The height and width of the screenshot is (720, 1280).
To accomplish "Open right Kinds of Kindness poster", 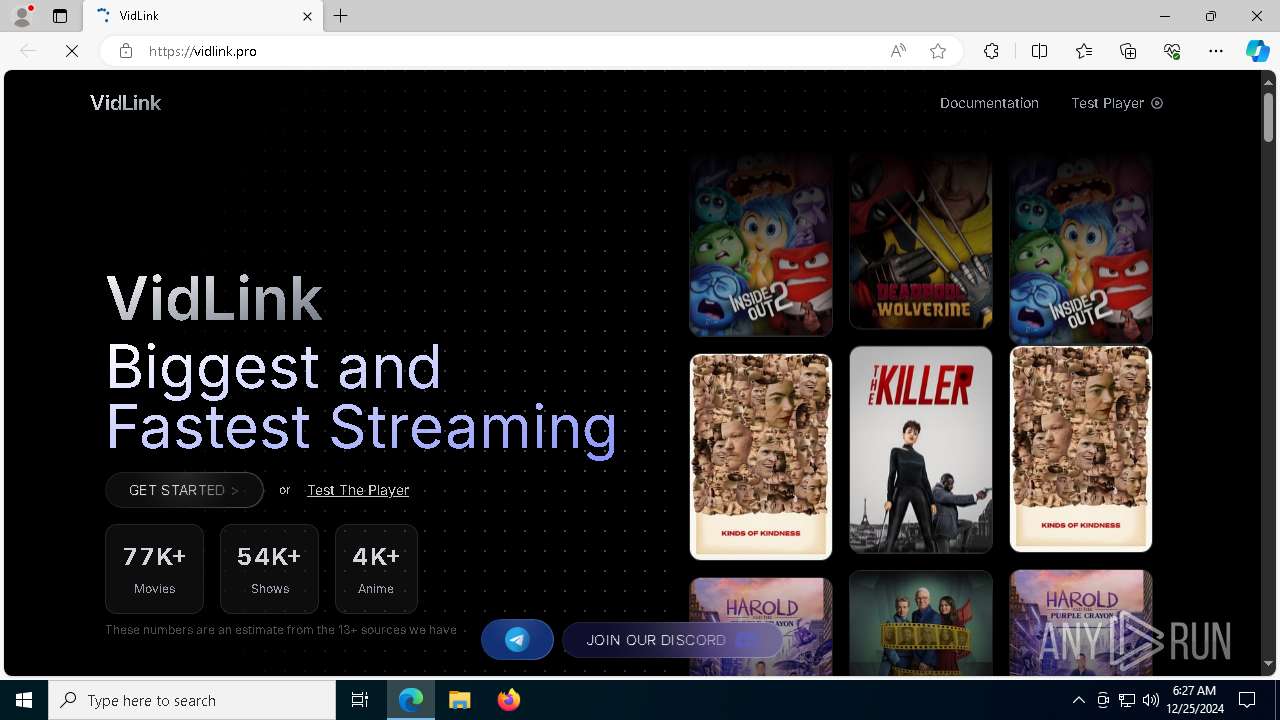I will click(1081, 449).
